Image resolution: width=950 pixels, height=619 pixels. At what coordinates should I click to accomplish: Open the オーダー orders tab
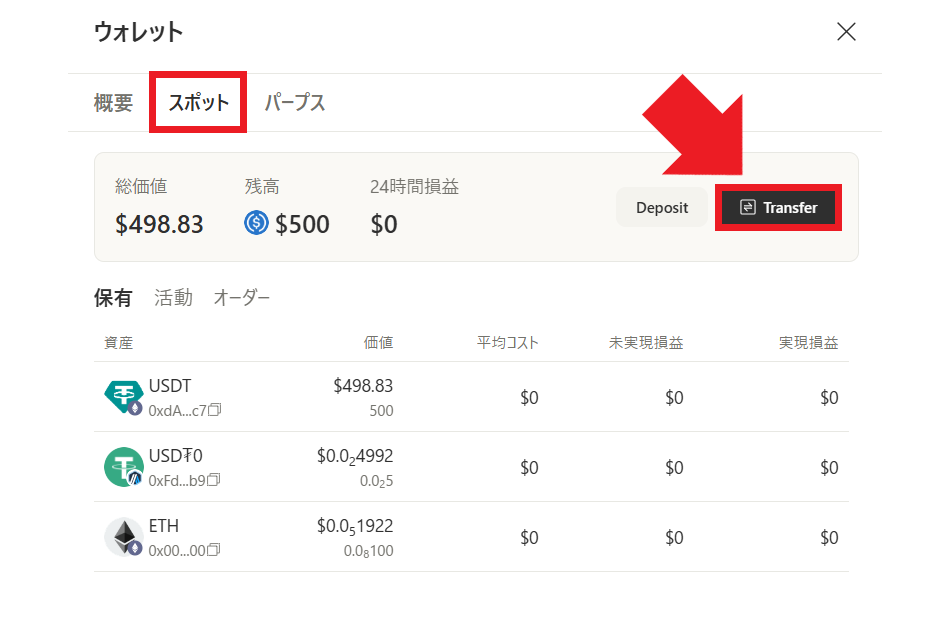[241, 297]
